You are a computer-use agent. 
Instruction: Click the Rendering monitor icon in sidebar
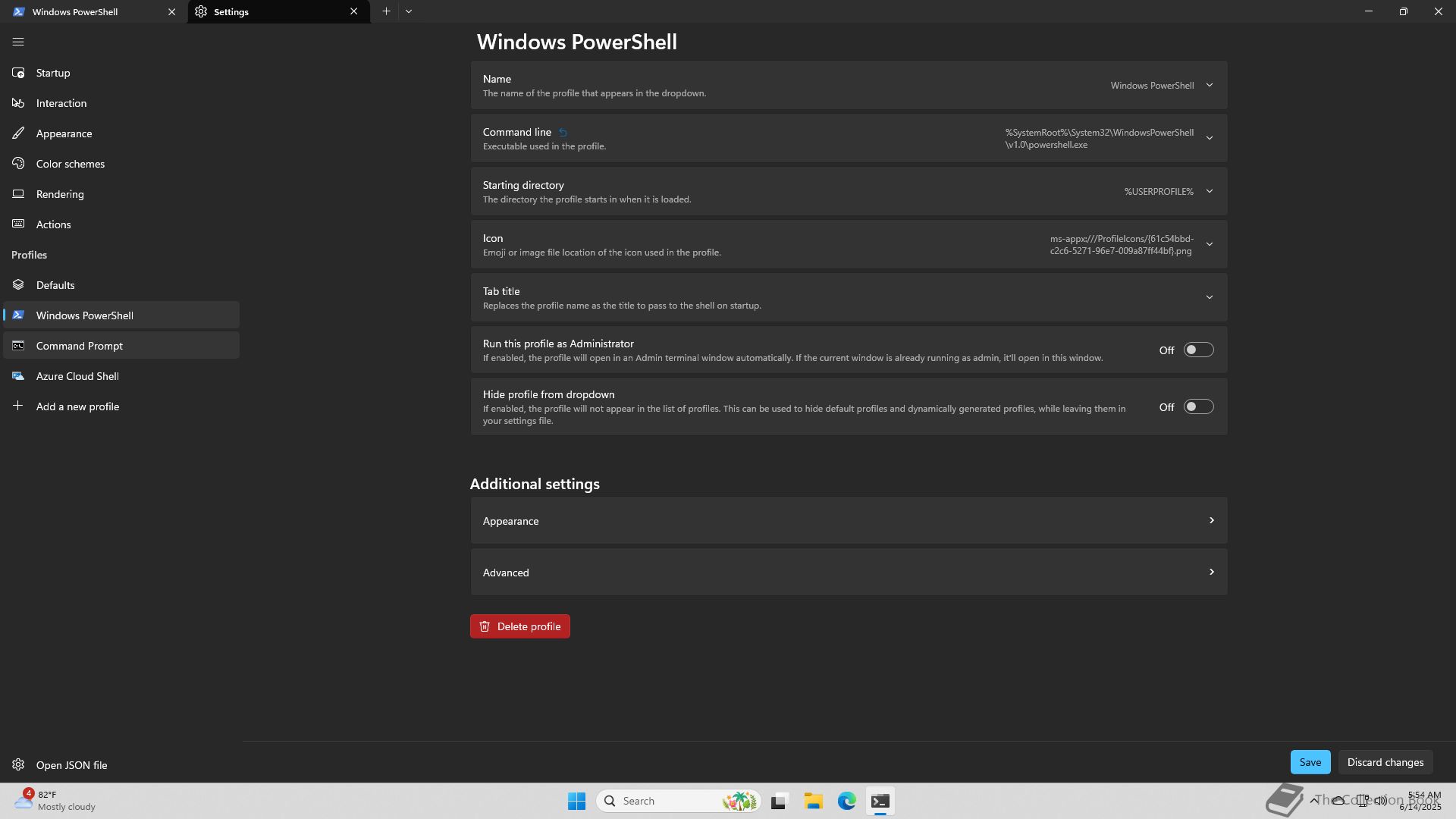point(18,194)
